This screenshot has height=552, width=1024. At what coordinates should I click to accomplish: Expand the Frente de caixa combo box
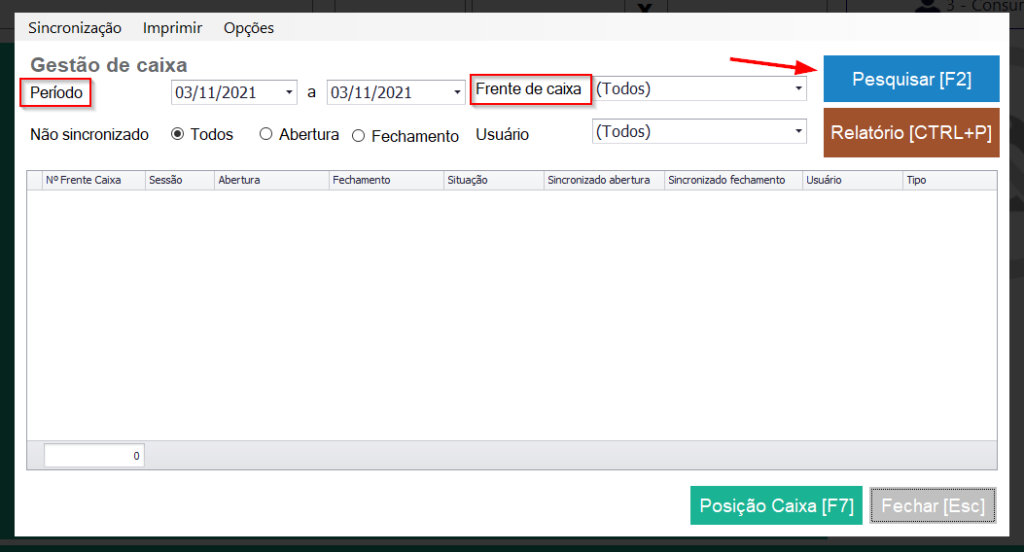coord(798,88)
